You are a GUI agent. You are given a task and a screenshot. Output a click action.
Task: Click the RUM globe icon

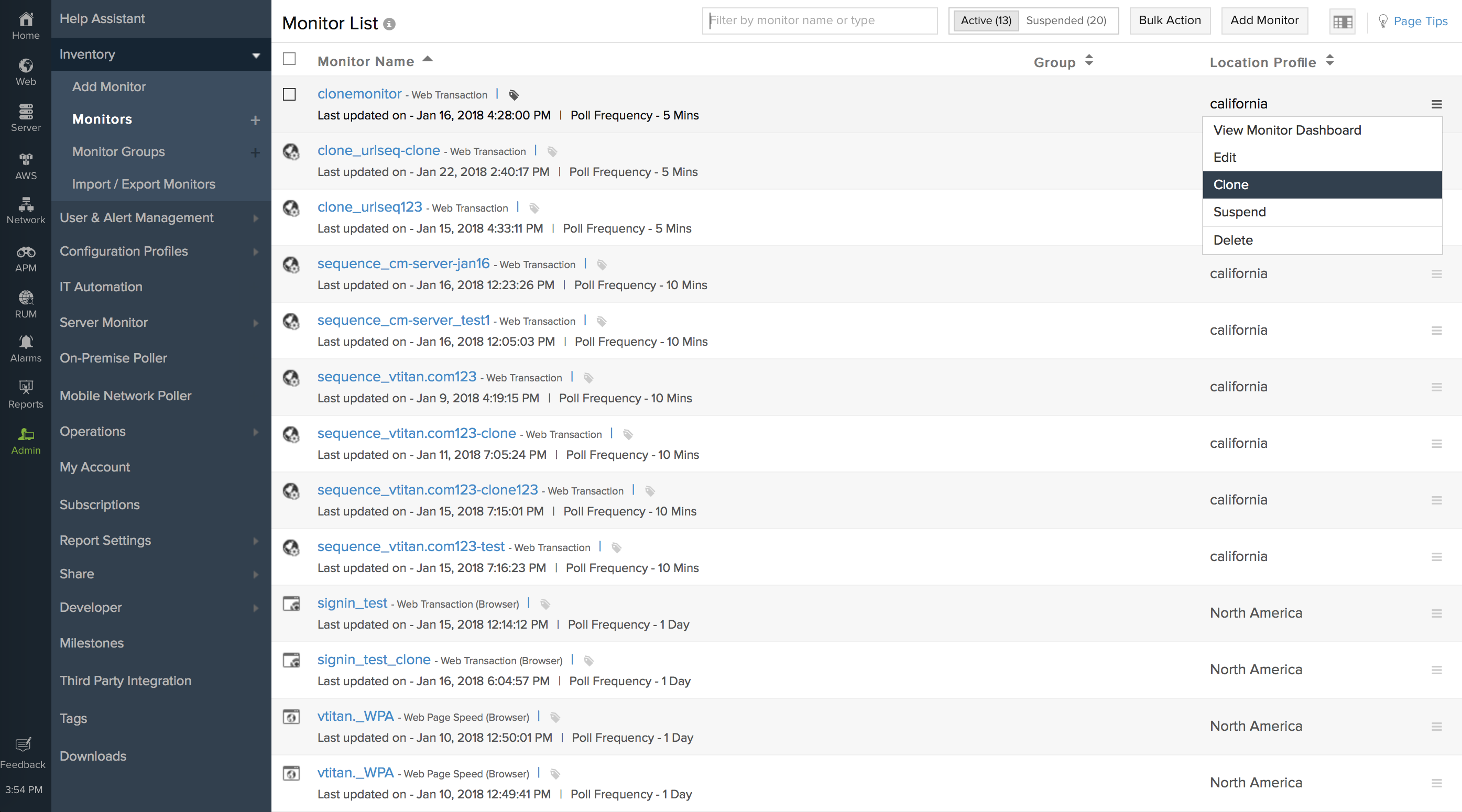[x=26, y=298]
